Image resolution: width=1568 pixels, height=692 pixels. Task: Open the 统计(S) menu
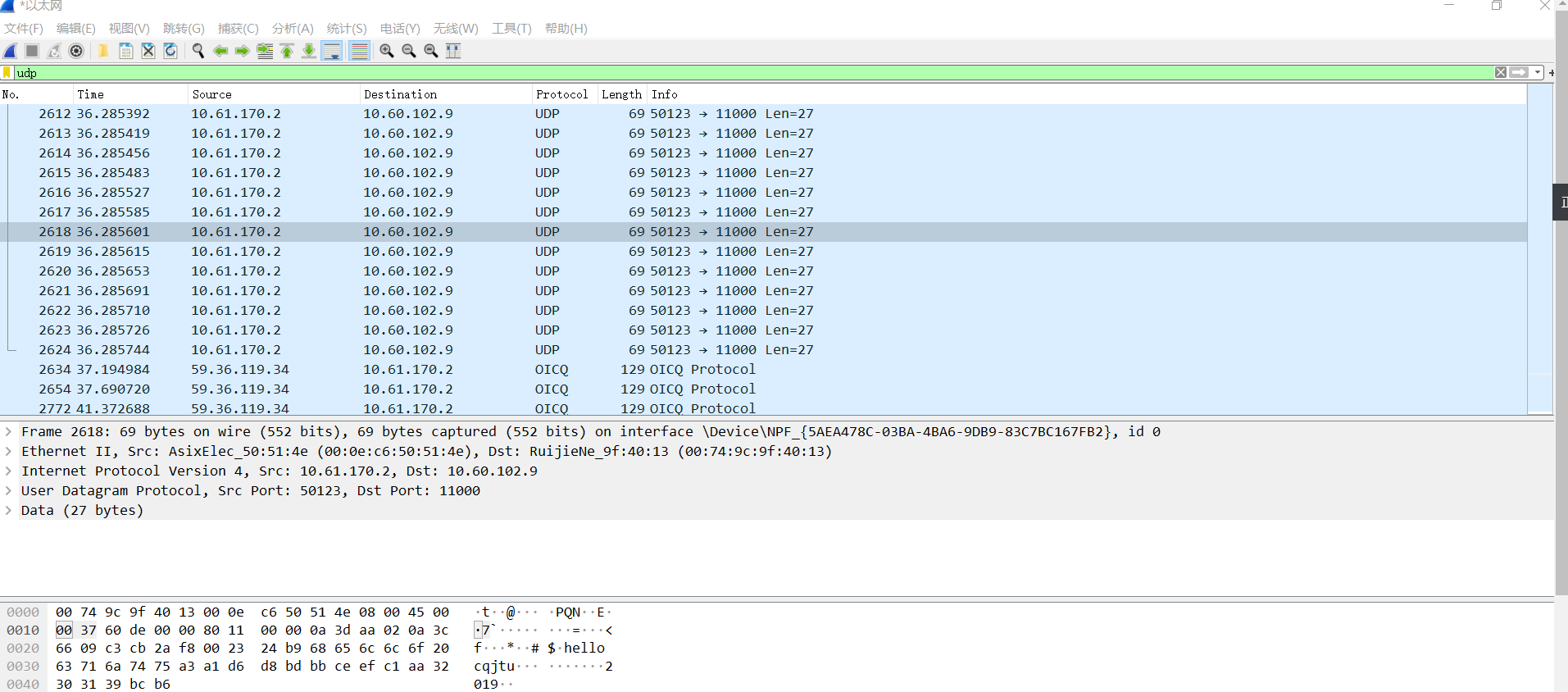347,29
